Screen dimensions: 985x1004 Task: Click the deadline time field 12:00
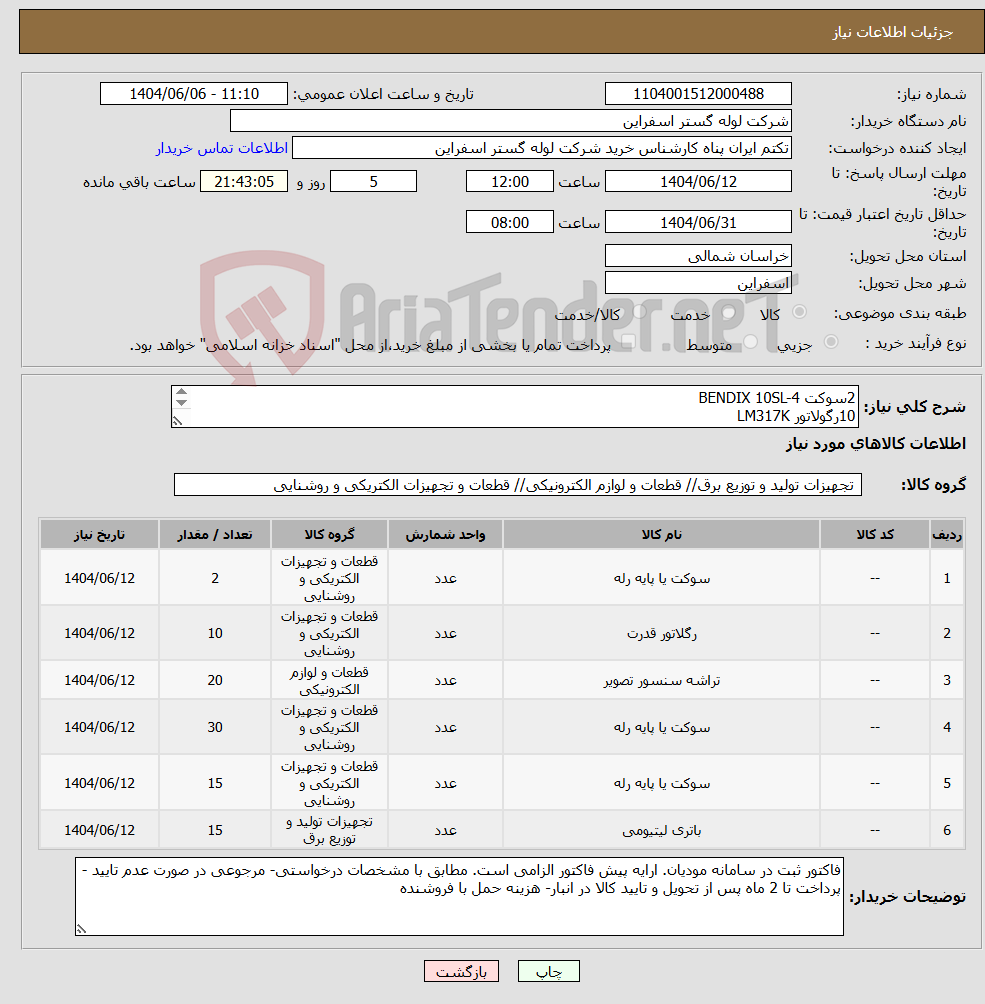pyautogui.click(x=510, y=181)
